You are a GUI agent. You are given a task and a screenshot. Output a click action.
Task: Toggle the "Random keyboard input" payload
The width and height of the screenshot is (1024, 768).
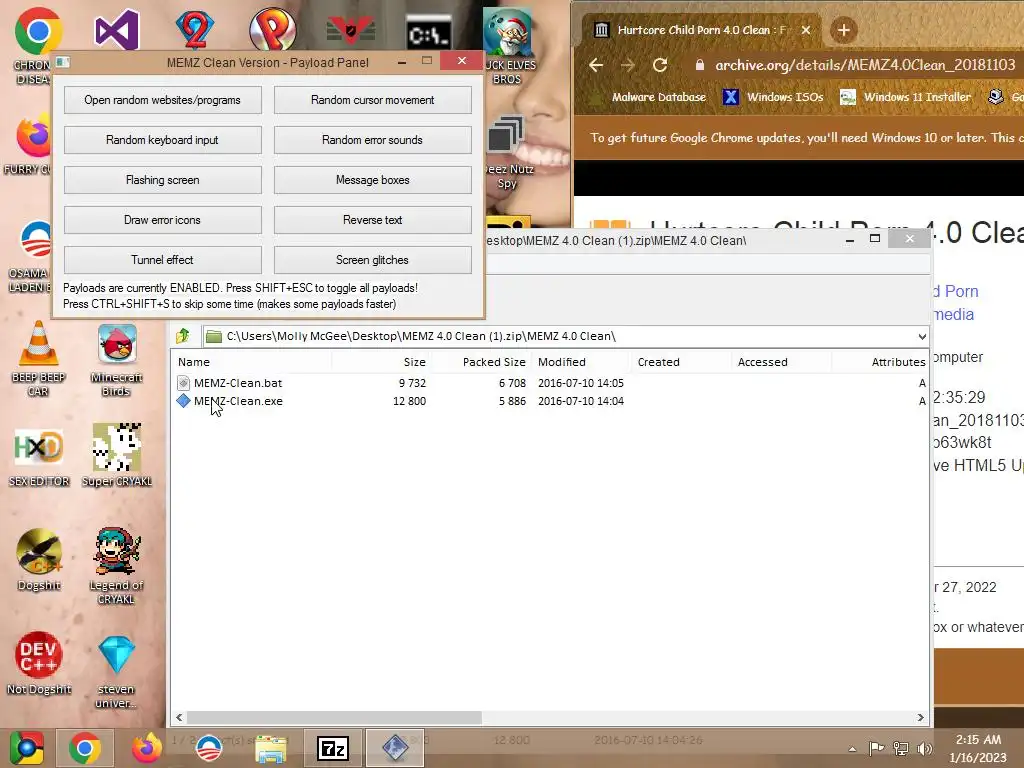click(163, 140)
